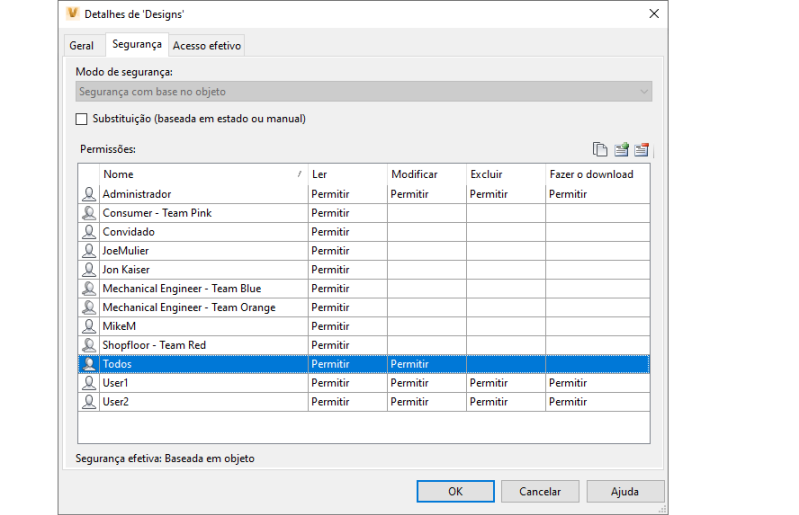Click the remove permission entry icon
The width and height of the screenshot is (799, 515).
642,150
